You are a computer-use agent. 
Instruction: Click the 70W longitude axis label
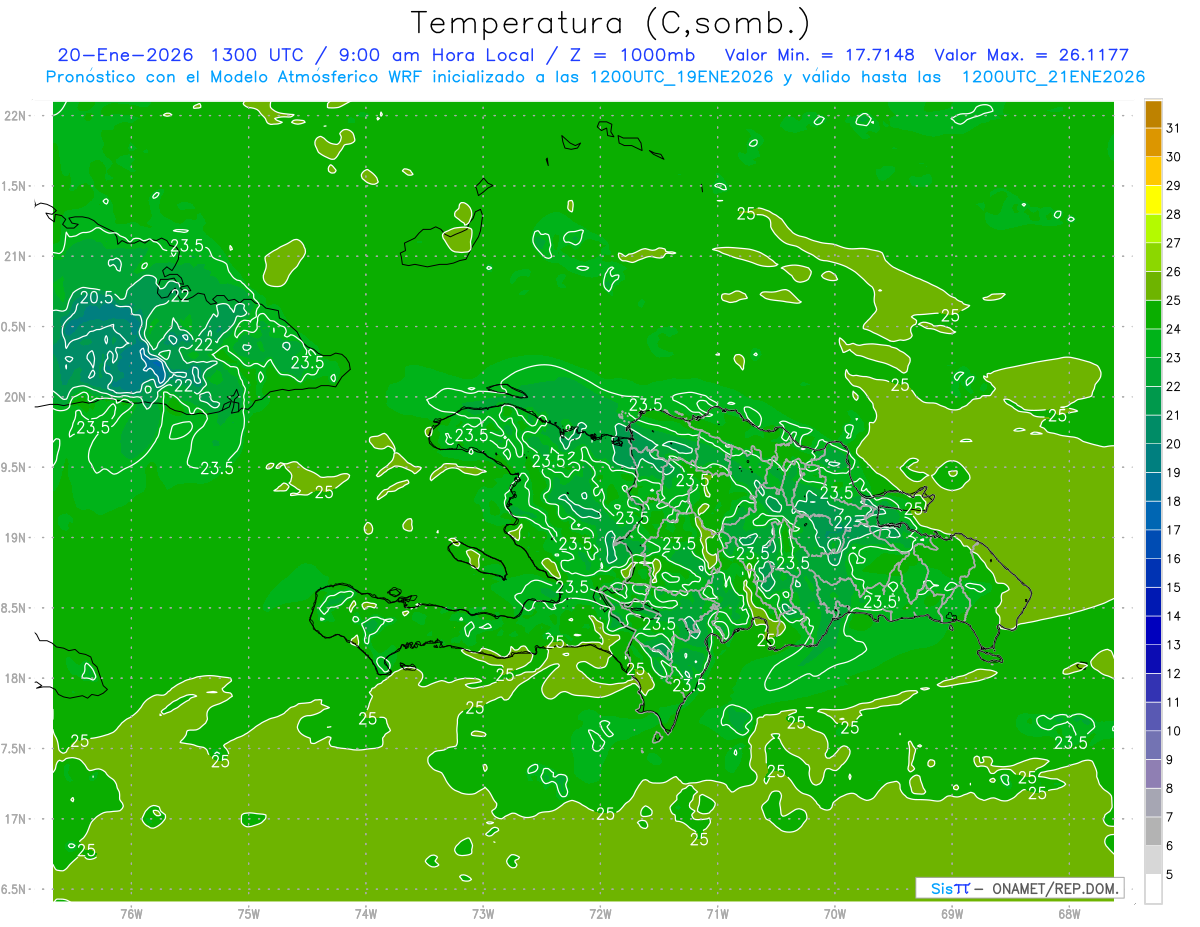pos(835,914)
